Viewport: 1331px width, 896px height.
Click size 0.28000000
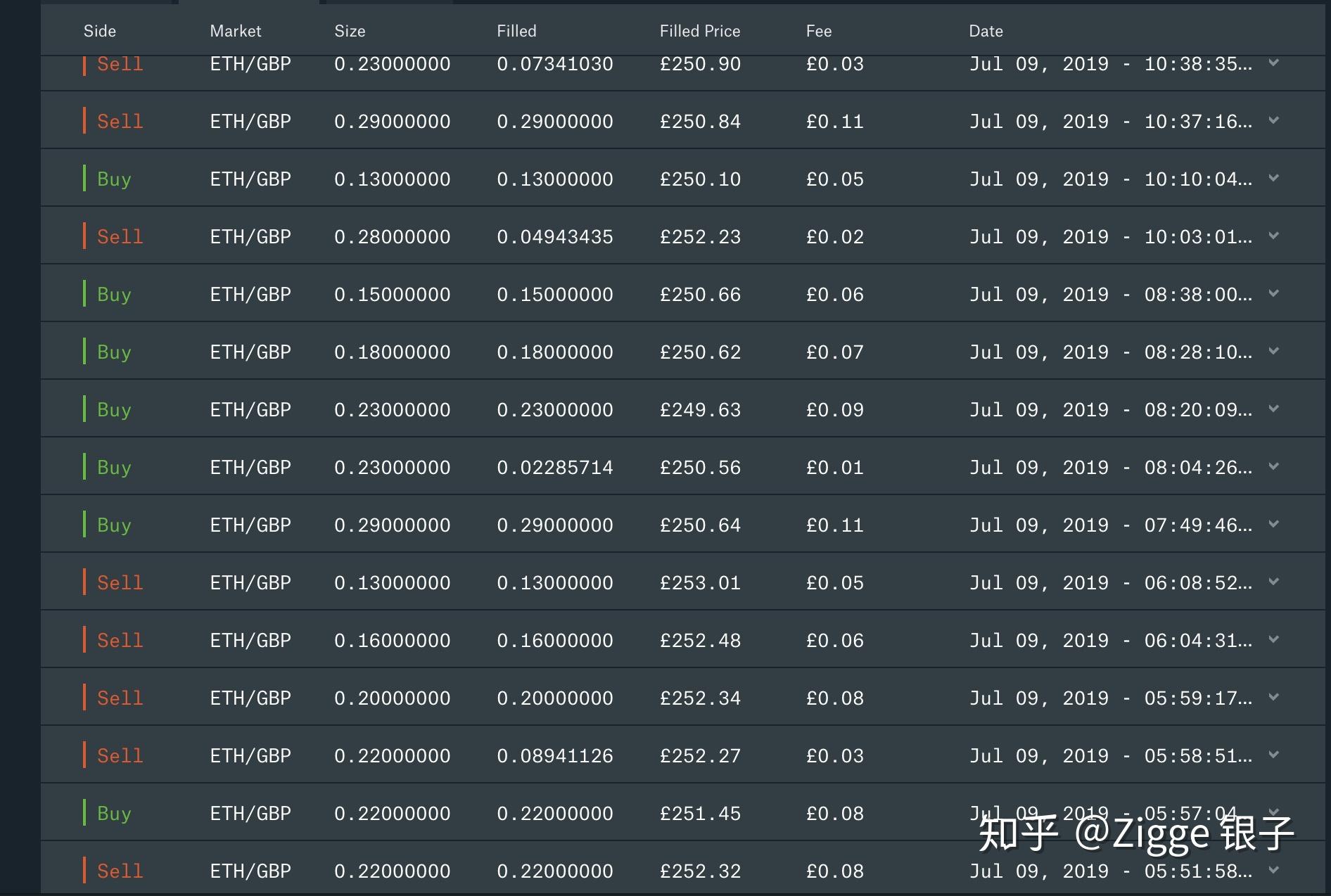(393, 237)
